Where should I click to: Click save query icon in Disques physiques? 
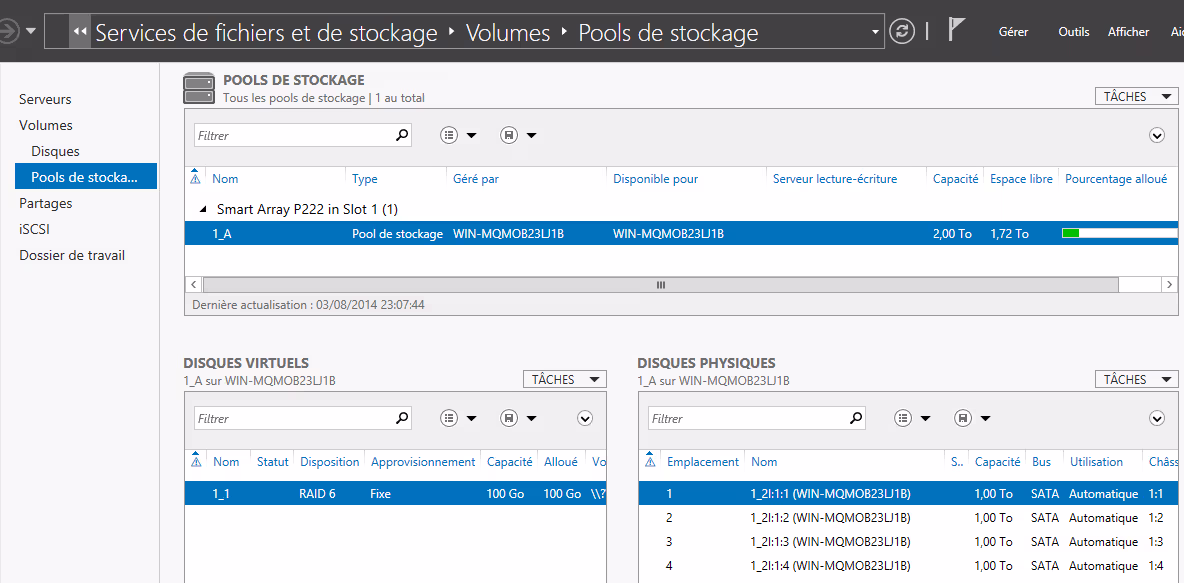click(963, 419)
